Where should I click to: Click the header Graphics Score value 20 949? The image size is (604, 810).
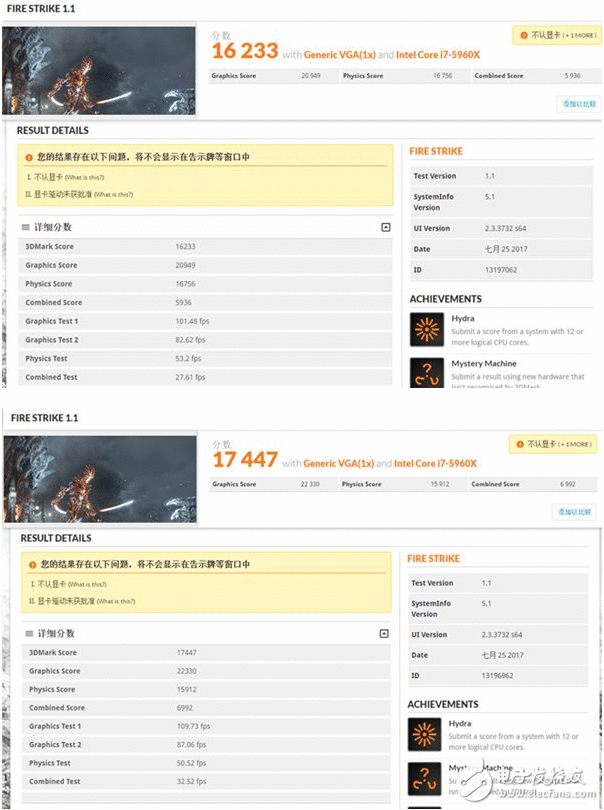coord(311,75)
